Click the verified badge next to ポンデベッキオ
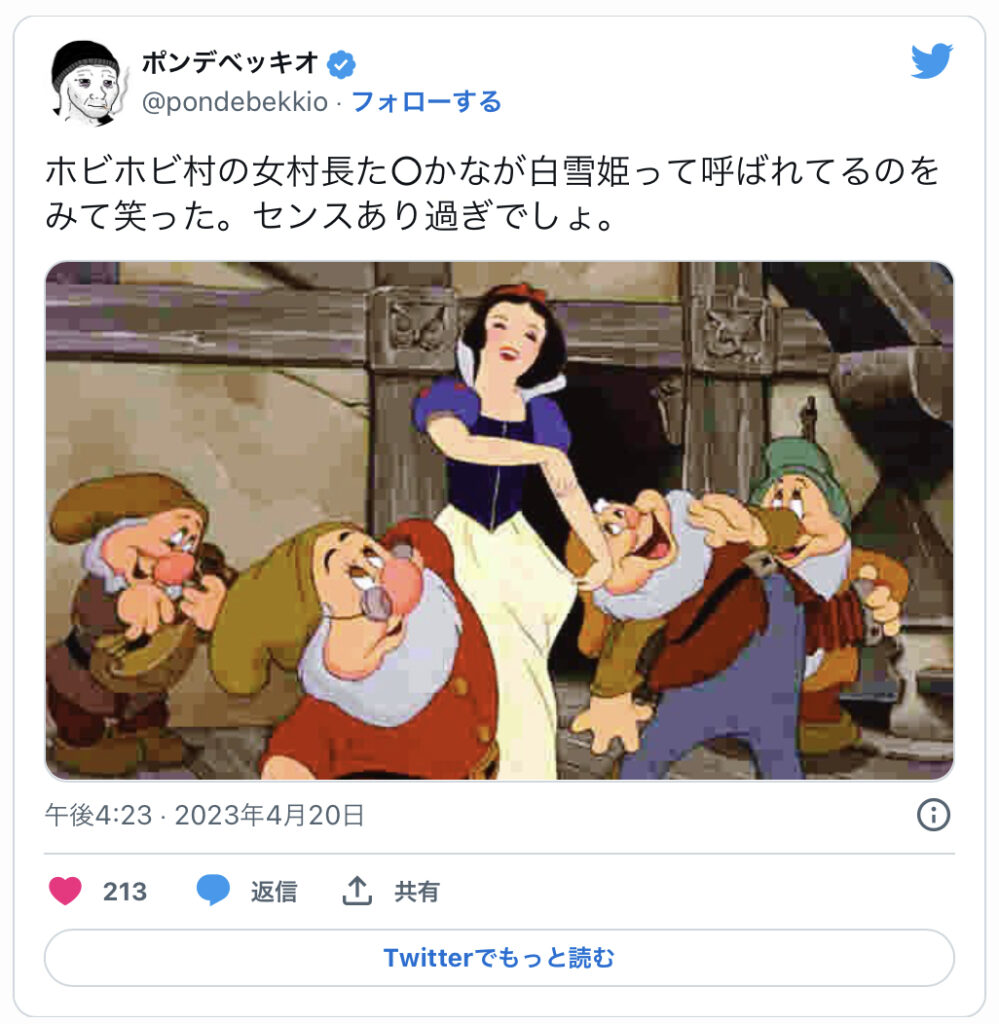Viewport: 999px width, 1024px height. pyautogui.click(x=341, y=65)
